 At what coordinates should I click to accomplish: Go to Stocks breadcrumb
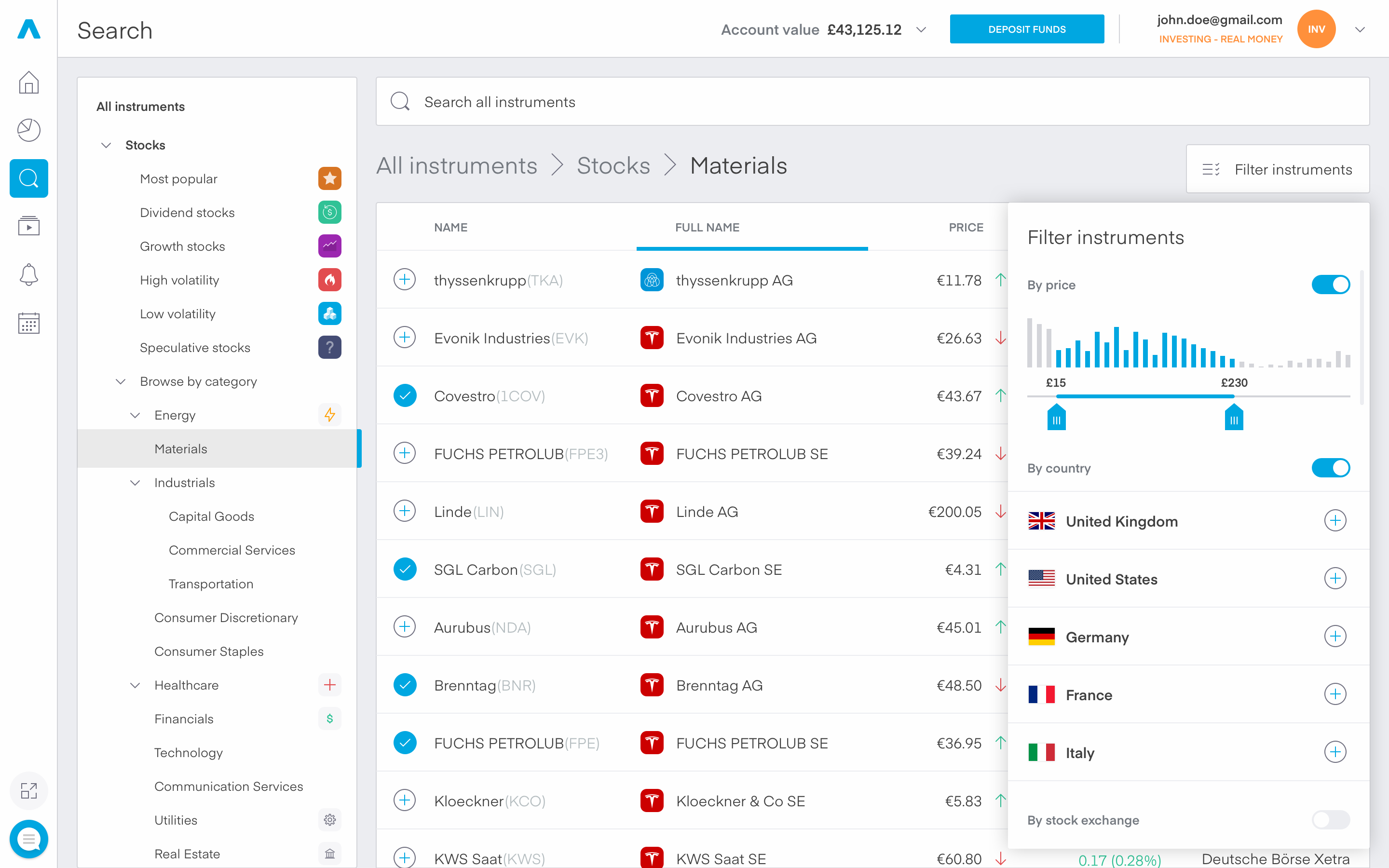pyautogui.click(x=613, y=165)
